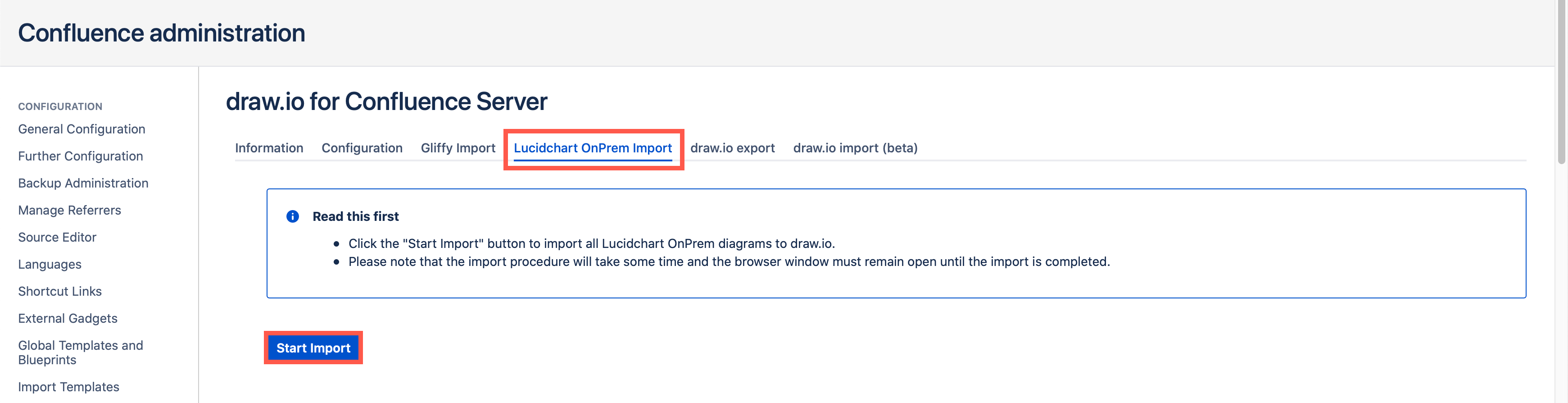Viewport: 1568px width, 403px height.
Task: Open Shortcut Links settings
Action: [x=59, y=291]
